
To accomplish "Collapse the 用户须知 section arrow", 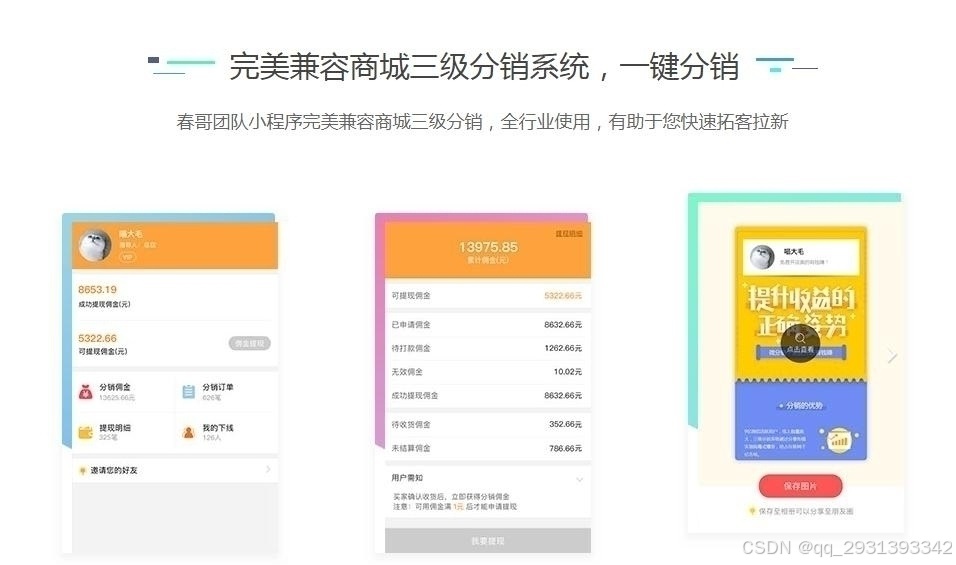I will coord(579,479).
